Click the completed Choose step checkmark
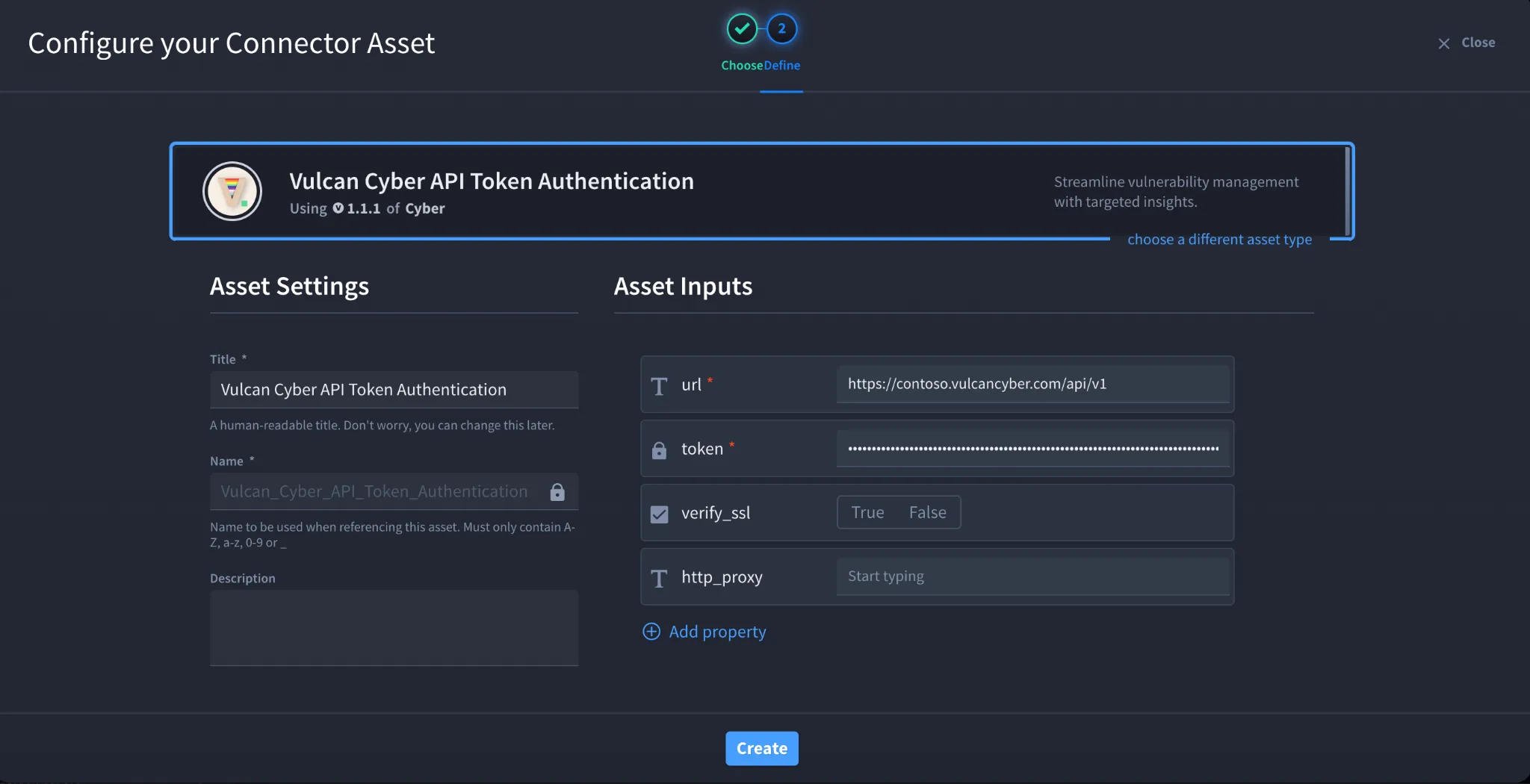The image size is (1530, 784). tap(742, 29)
